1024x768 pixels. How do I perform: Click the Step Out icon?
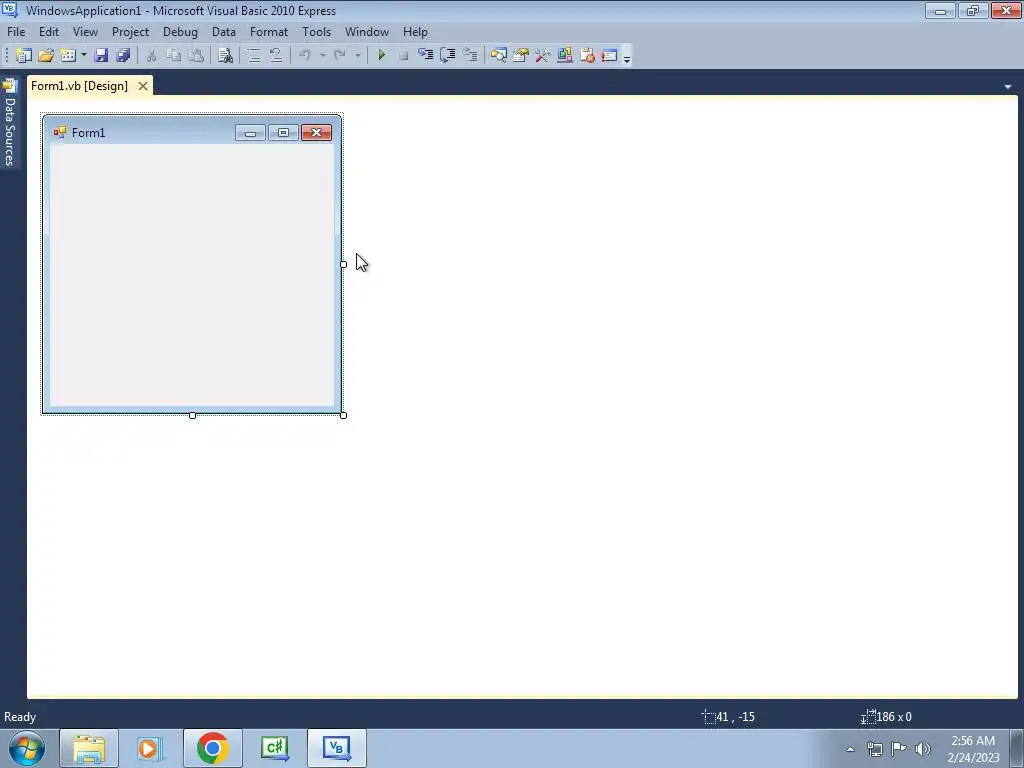(470, 56)
